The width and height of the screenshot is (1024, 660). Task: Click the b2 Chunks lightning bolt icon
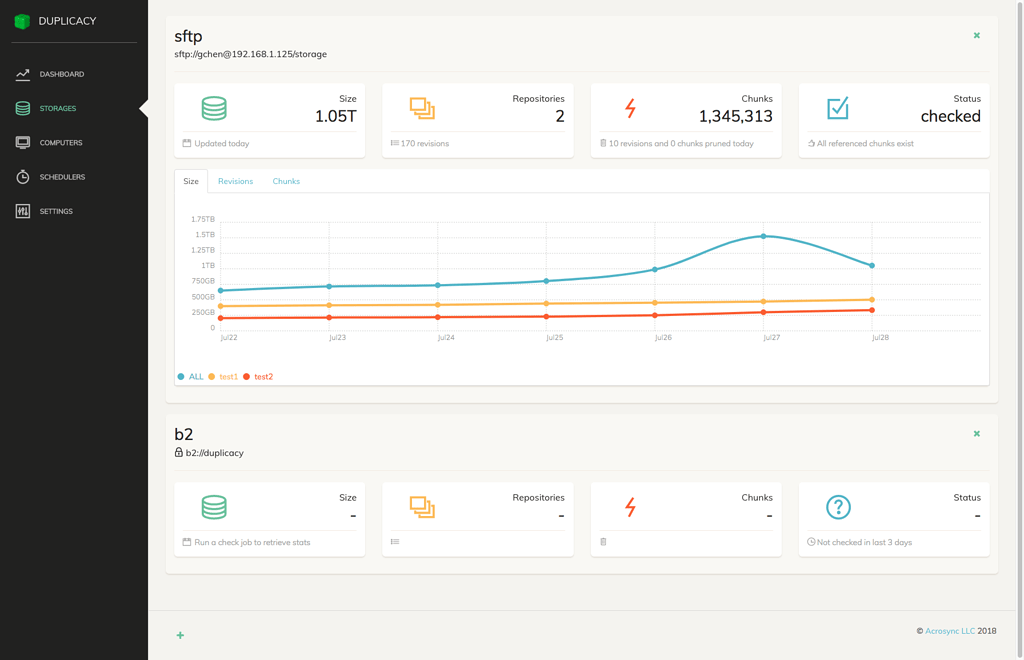click(630, 507)
